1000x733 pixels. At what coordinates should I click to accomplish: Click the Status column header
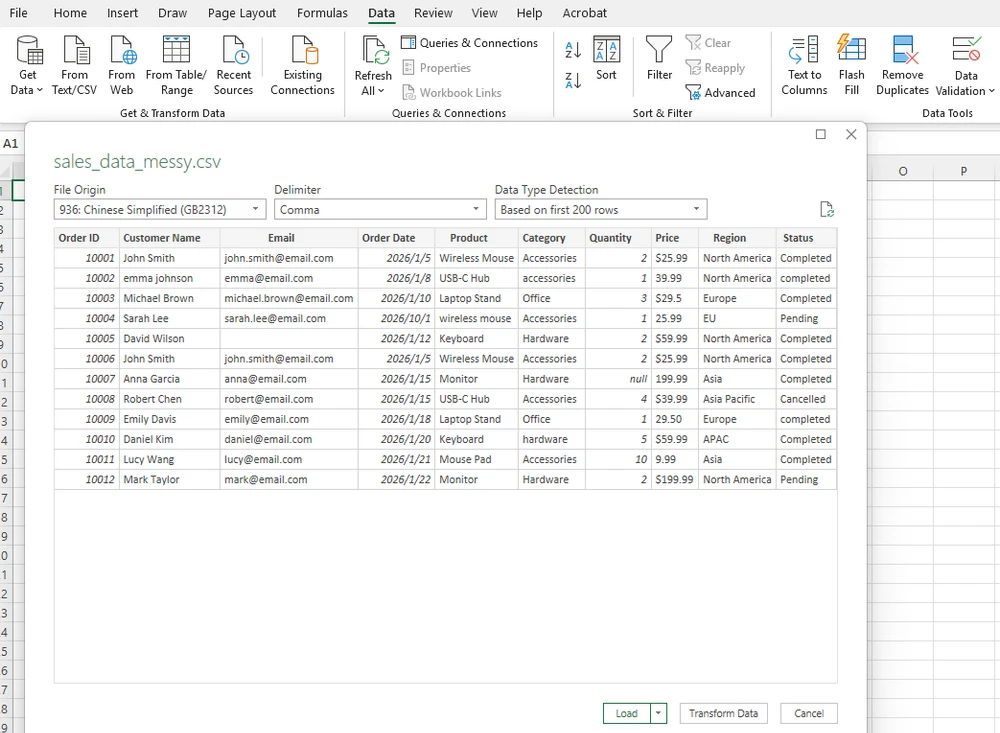tap(806, 238)
